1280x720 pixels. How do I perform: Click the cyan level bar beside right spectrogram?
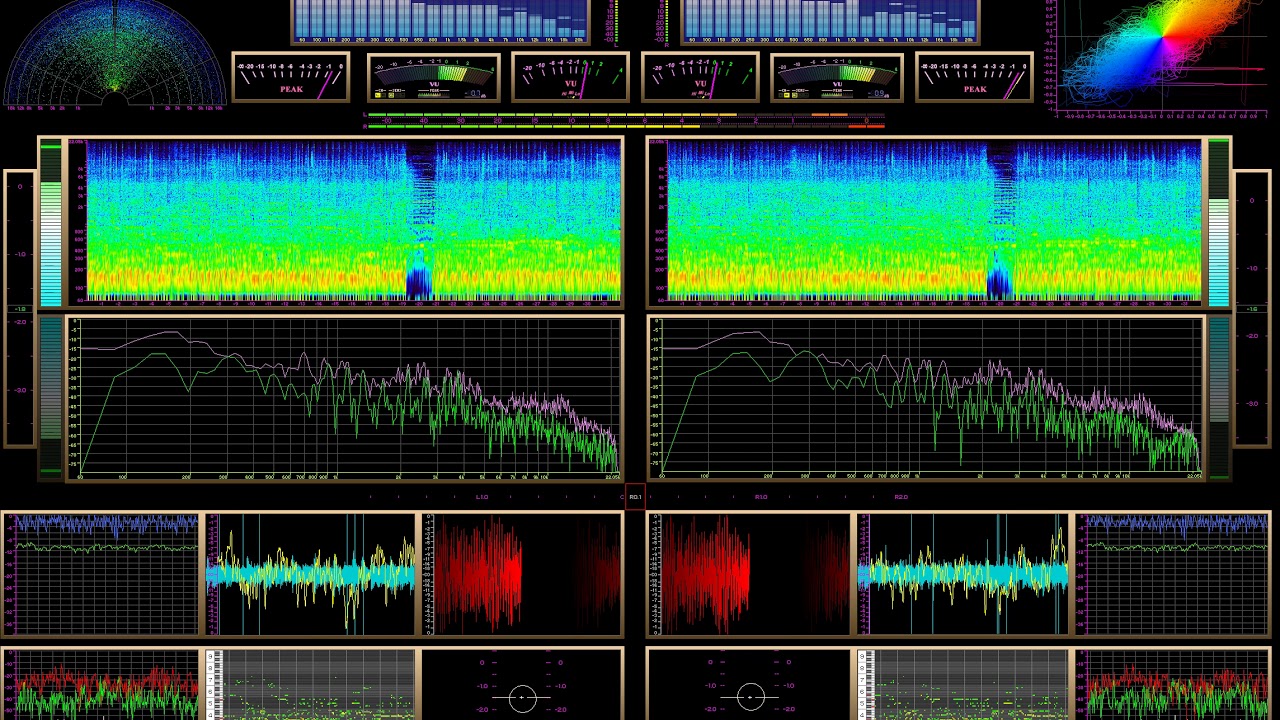[x=1219, y=224]
